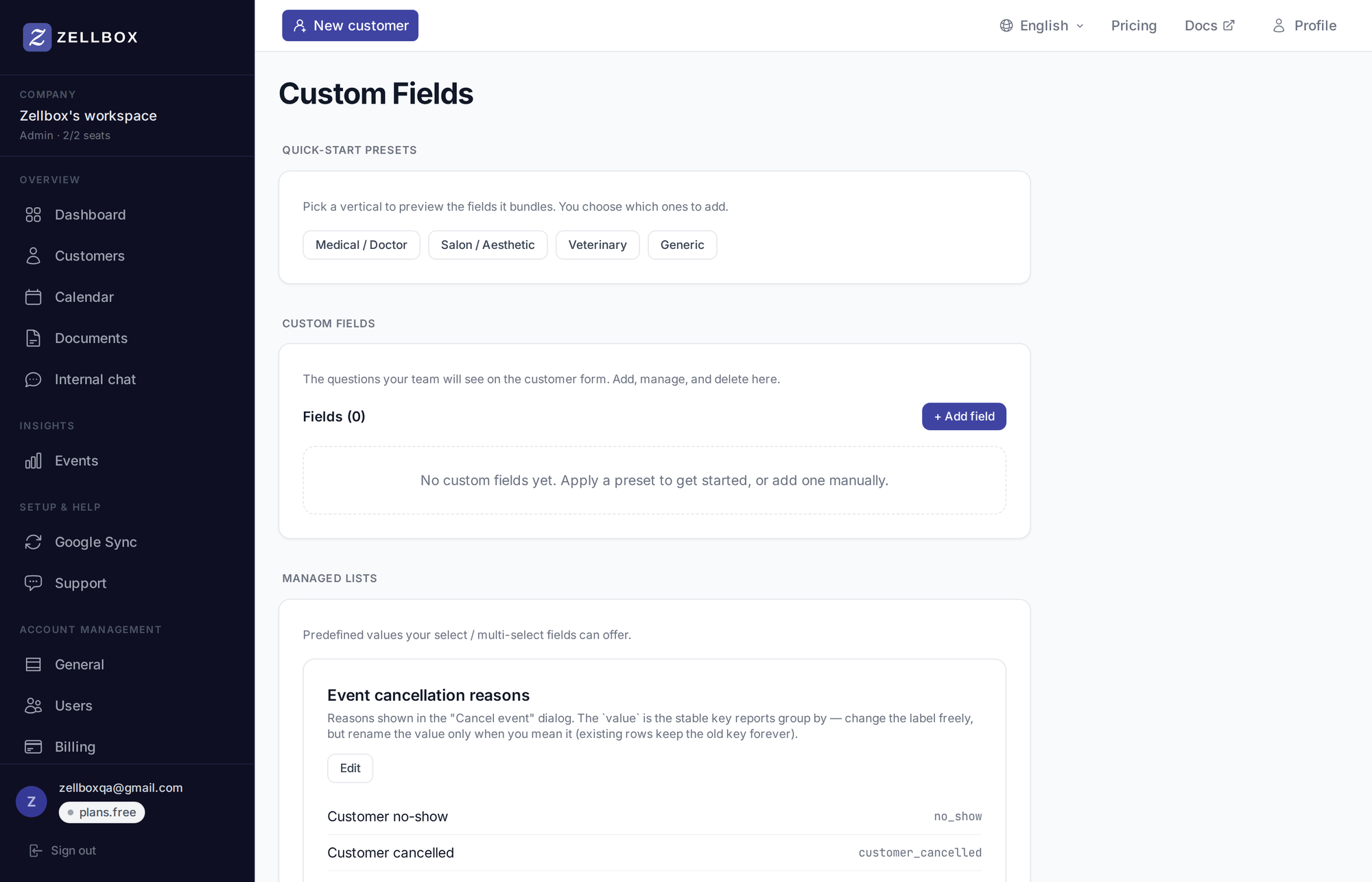1372x882 pixels.
Task: Click the plans.free badge
Action: click(102, 812)
